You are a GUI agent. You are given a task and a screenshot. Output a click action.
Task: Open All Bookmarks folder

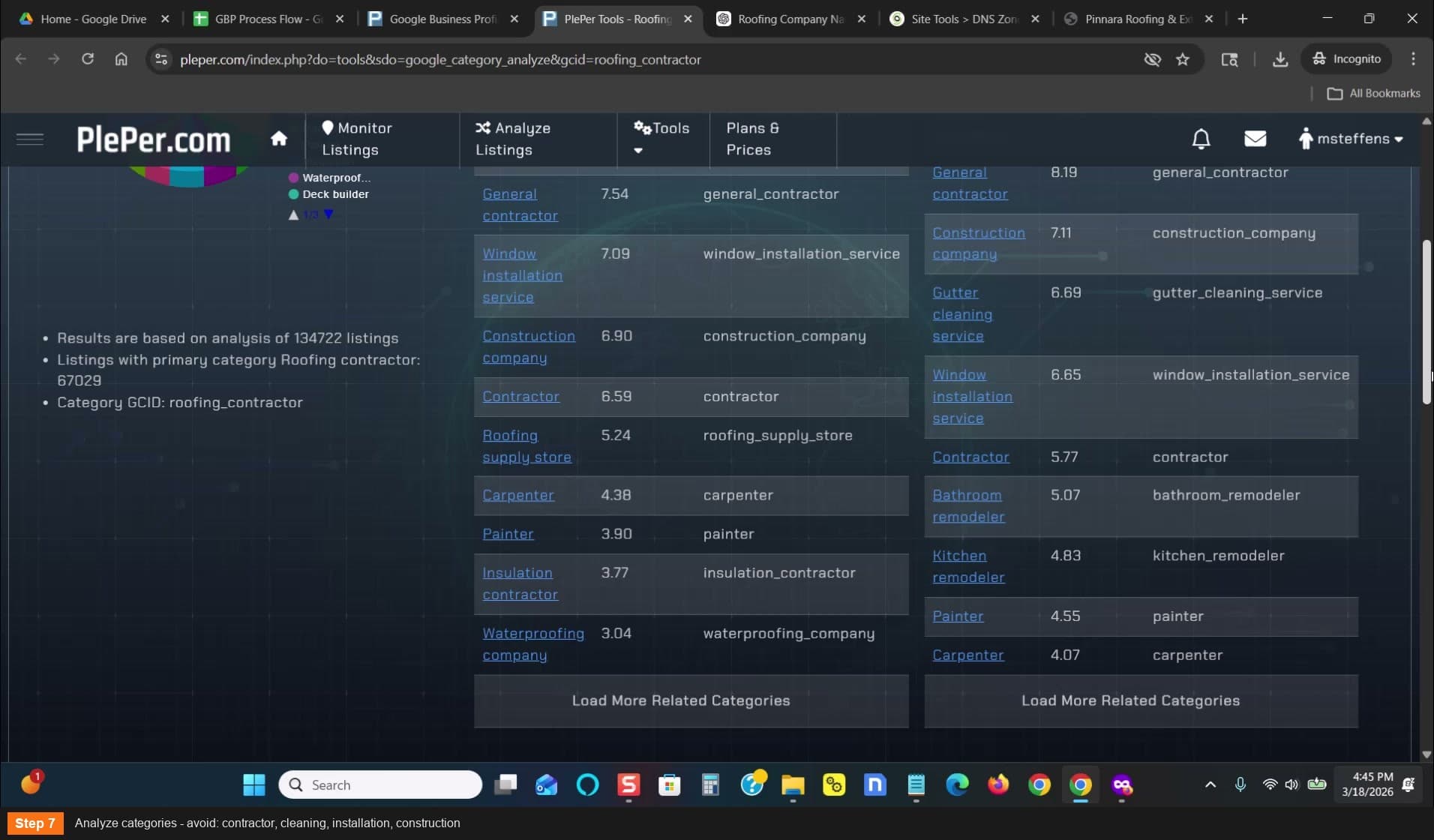(1373, 93)
